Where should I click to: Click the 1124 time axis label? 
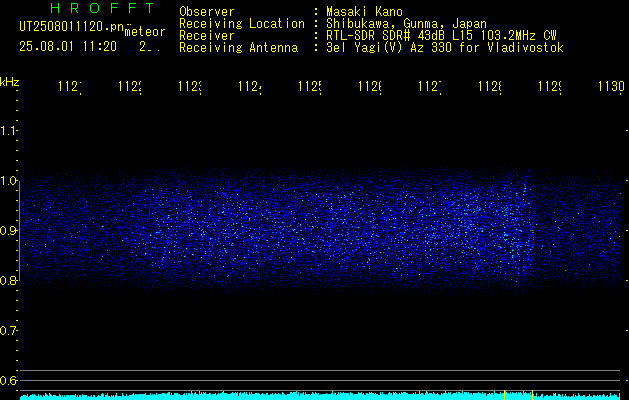pyautogui.click(x=250, y=87)
